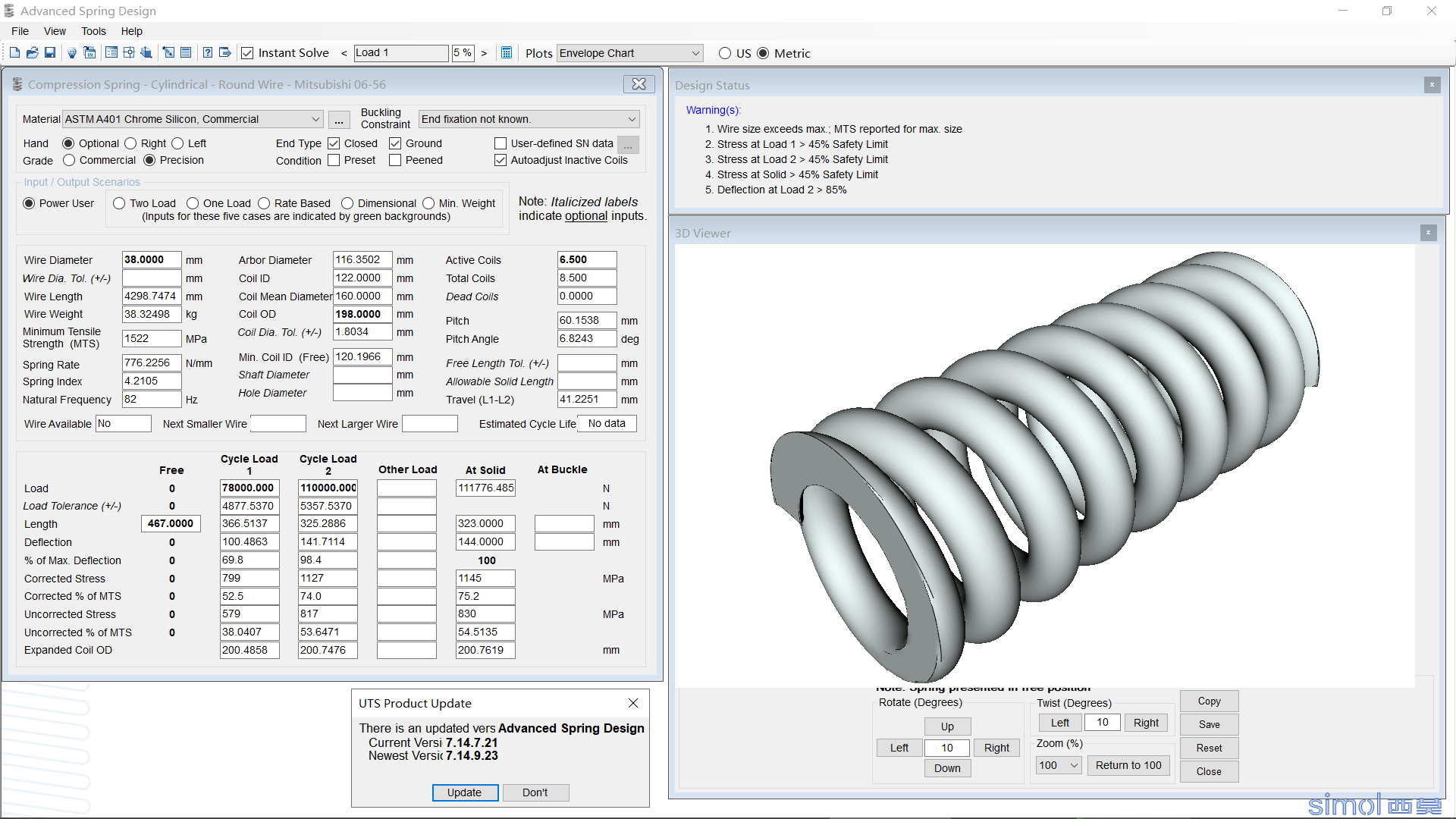Open help with the question mark icon
This screenshot has height=819, width=1456.
coord(208,53)
